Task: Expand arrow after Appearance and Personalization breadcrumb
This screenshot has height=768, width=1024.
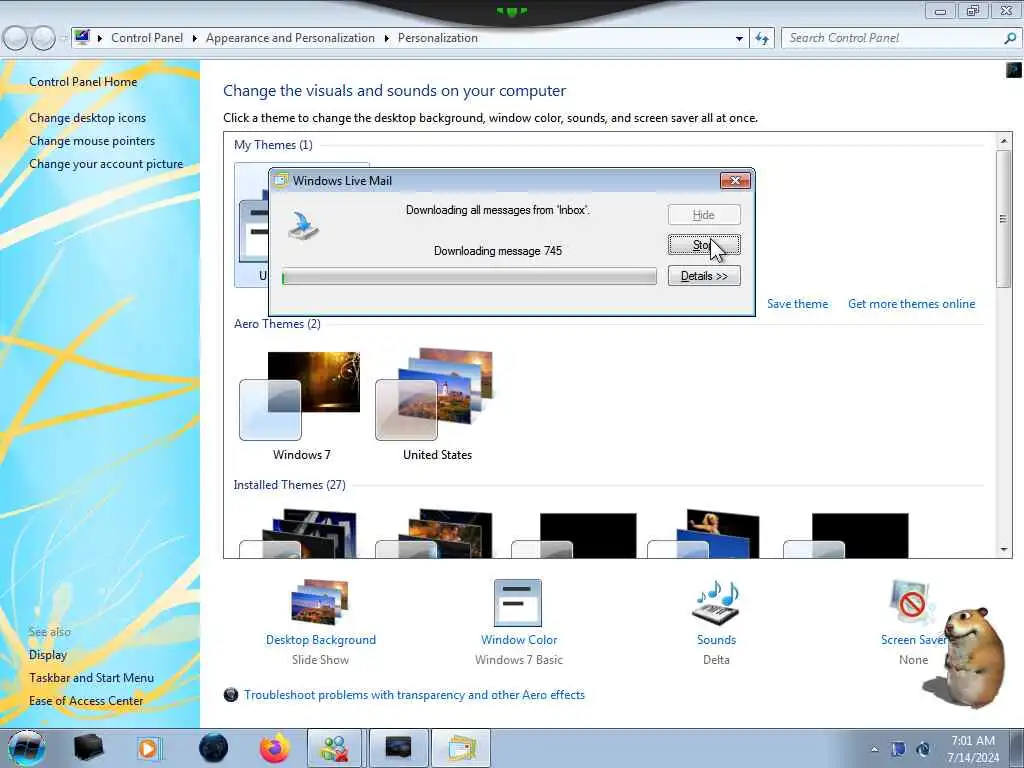Action: 387,38
